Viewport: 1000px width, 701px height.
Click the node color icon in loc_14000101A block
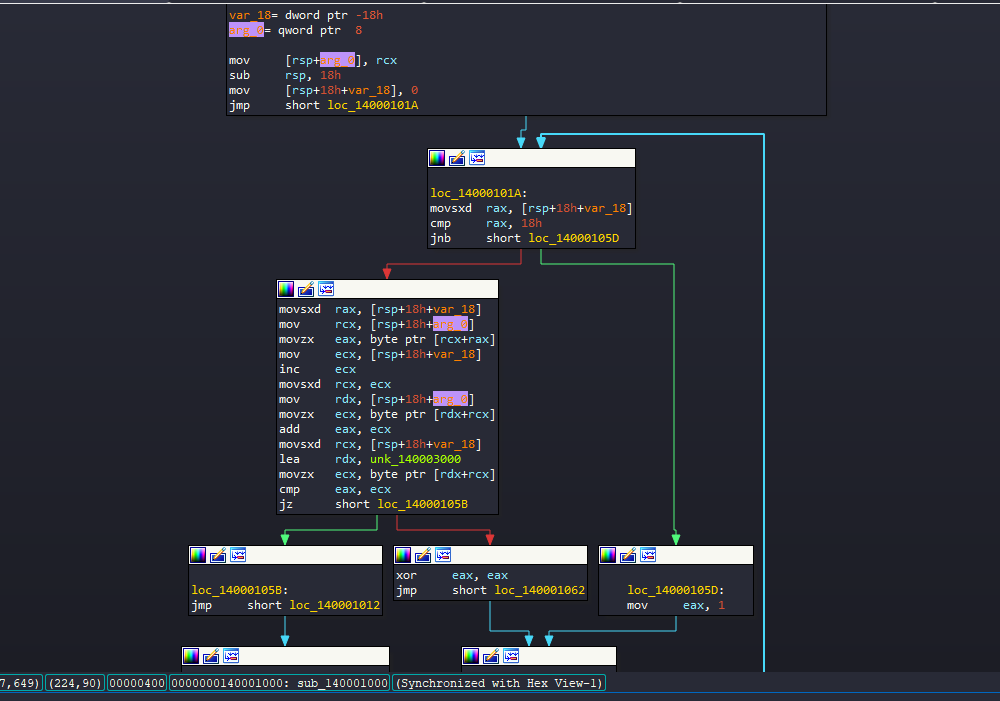(x=437, y=158)
